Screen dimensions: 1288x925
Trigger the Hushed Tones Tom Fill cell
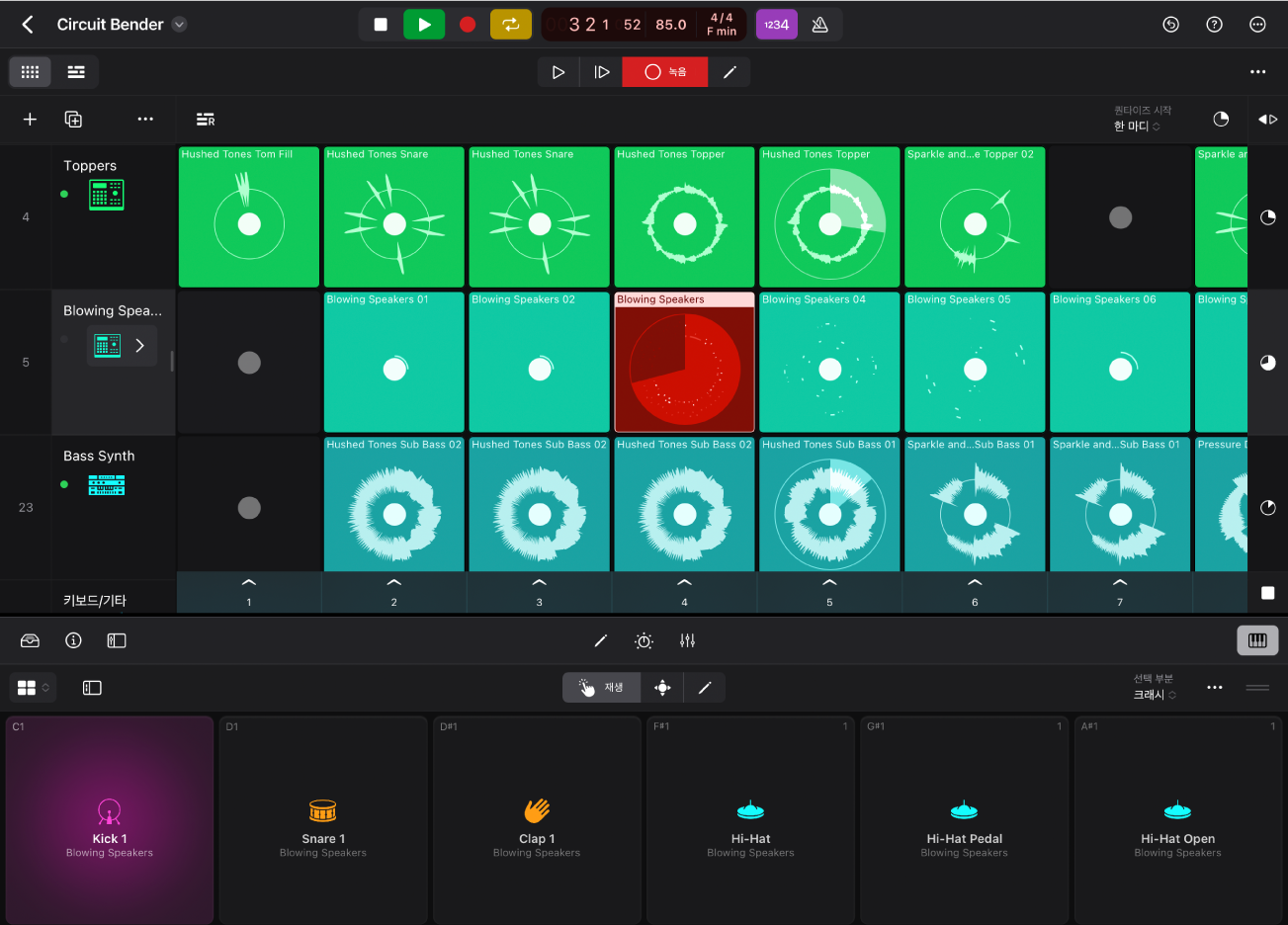click(x=249, y=217)
